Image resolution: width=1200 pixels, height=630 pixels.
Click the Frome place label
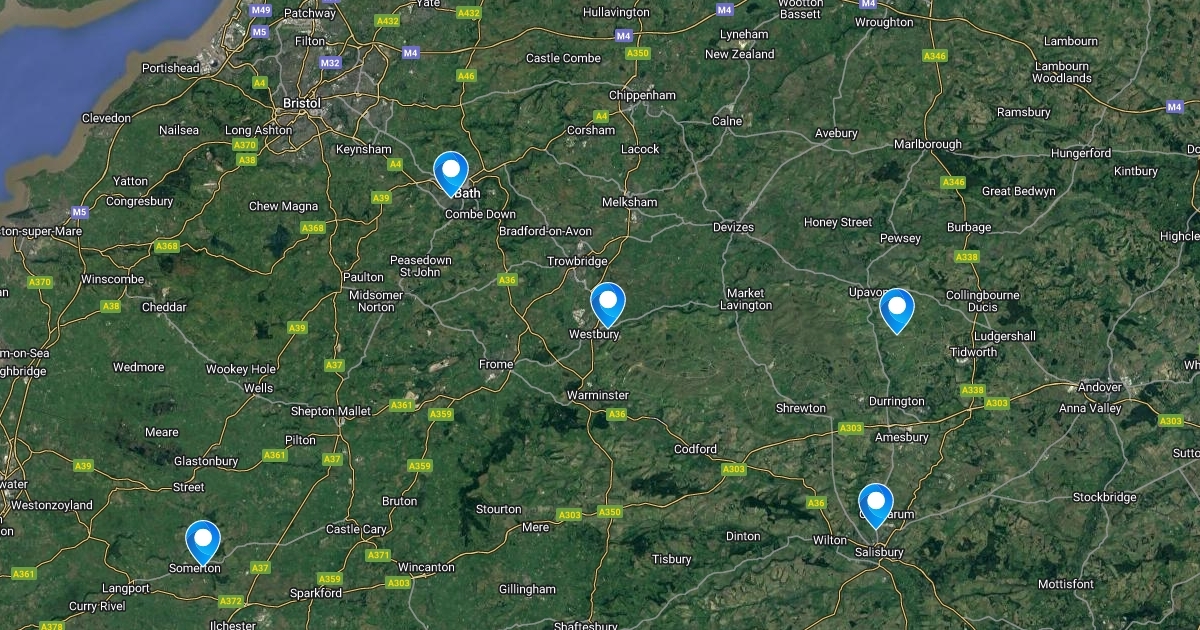pyautogui.click(x=496, y=364)
